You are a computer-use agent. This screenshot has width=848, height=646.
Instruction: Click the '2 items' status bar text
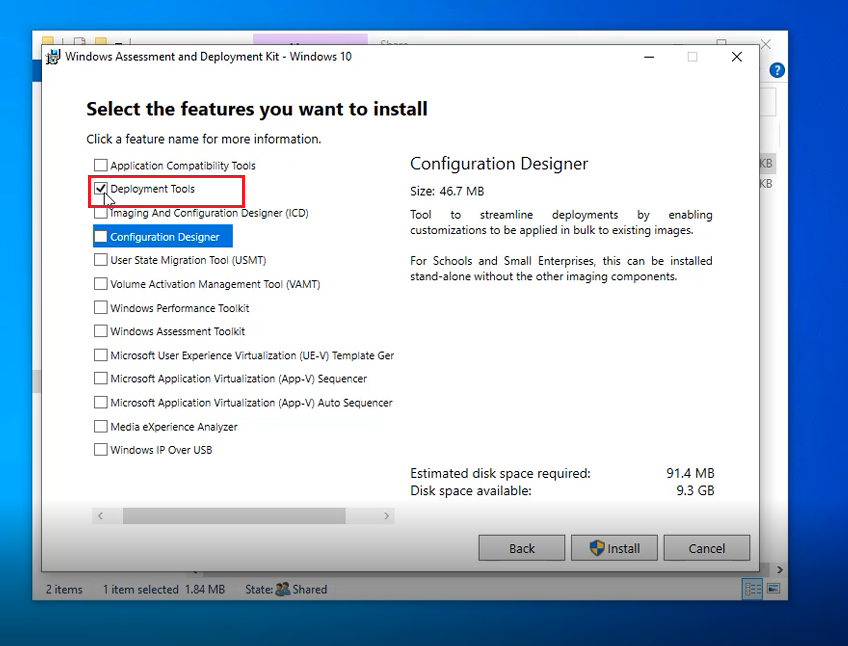tap(64, 589)
